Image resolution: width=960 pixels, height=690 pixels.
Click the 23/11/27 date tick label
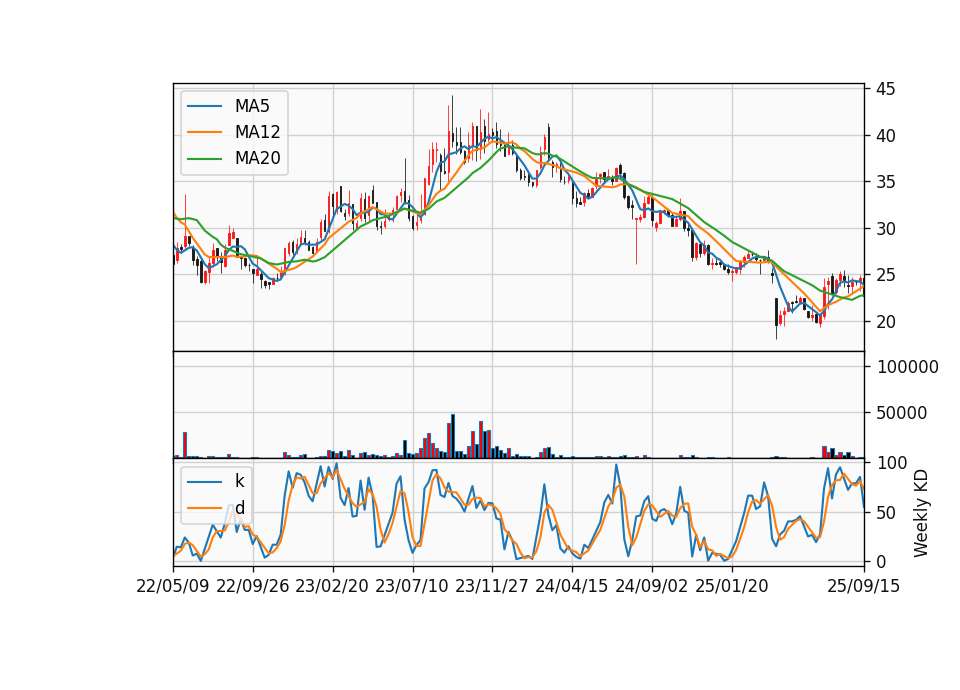click(x=492, y=586)
